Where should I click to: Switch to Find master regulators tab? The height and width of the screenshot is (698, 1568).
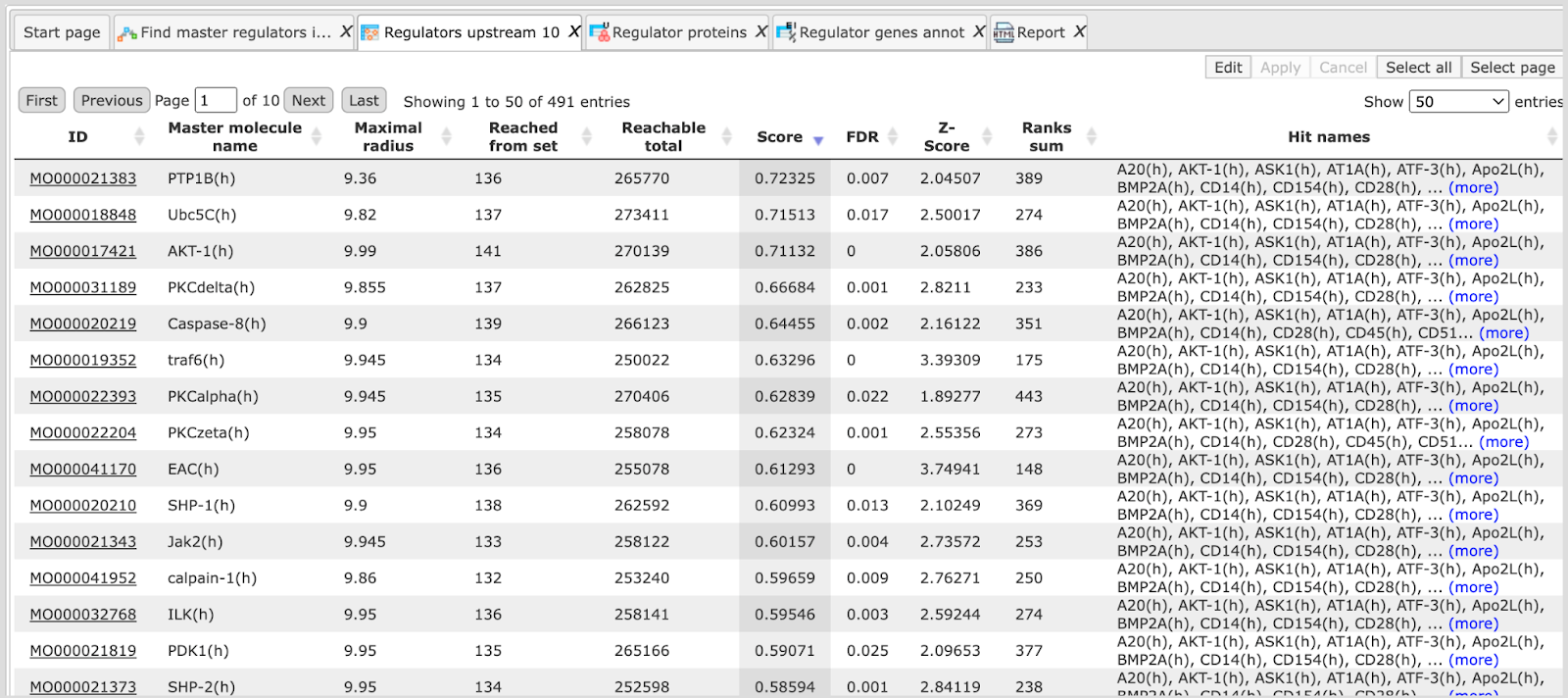pos(236,32)
